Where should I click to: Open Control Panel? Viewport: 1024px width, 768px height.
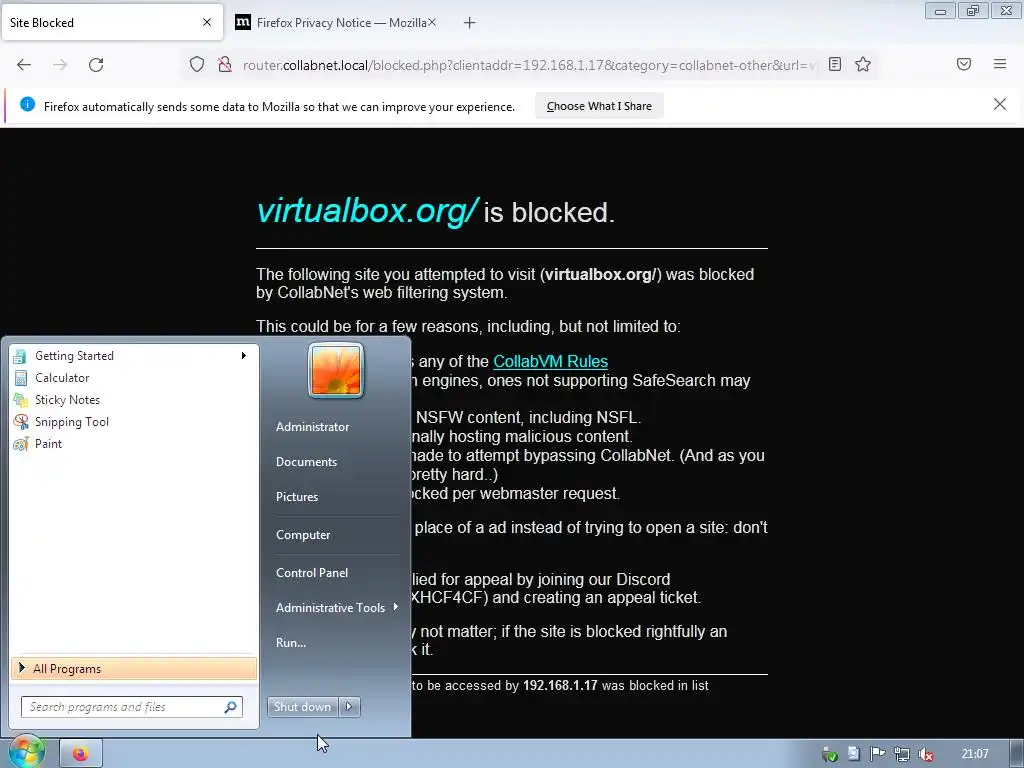312,573
